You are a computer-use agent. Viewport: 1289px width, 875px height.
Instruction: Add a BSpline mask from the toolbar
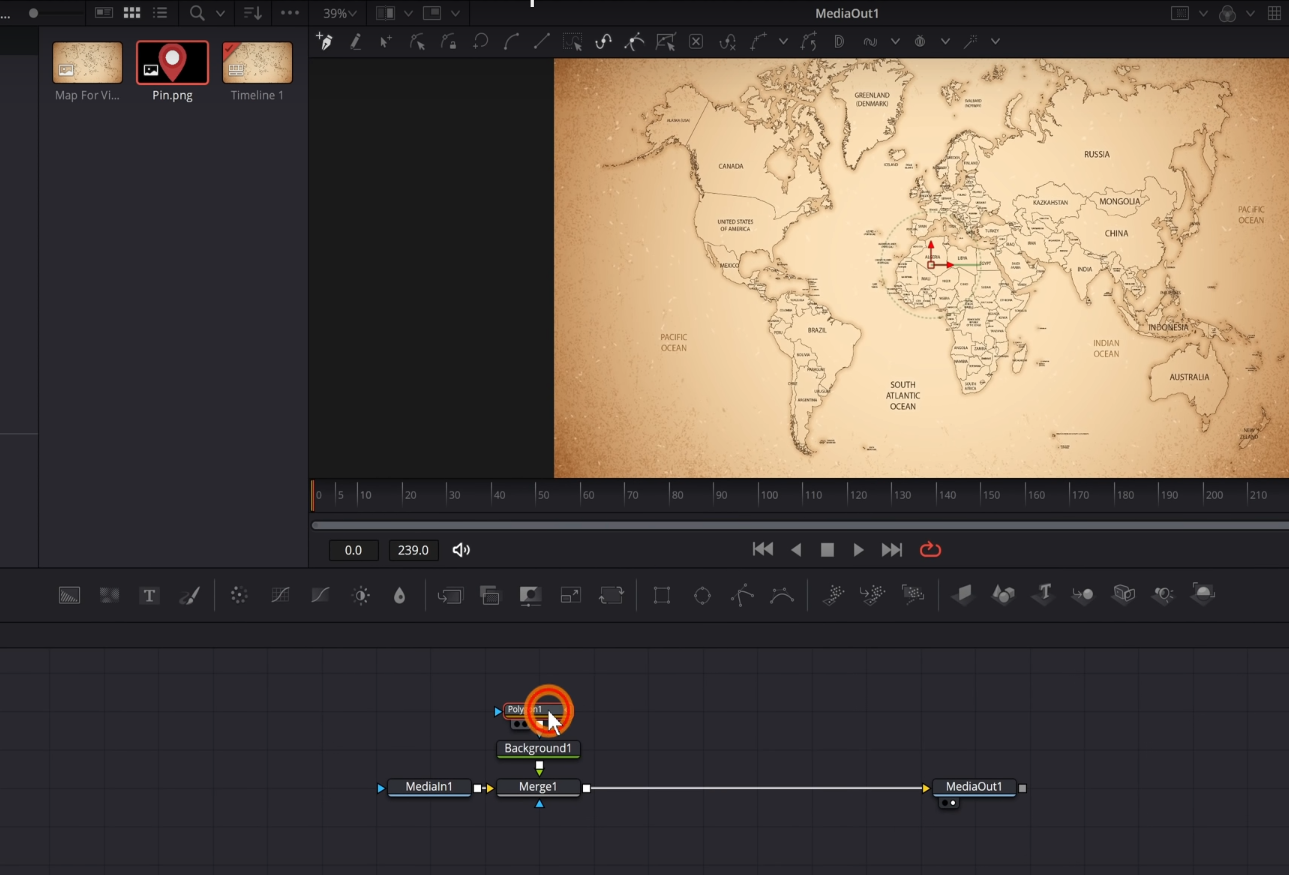click(782, 595)
